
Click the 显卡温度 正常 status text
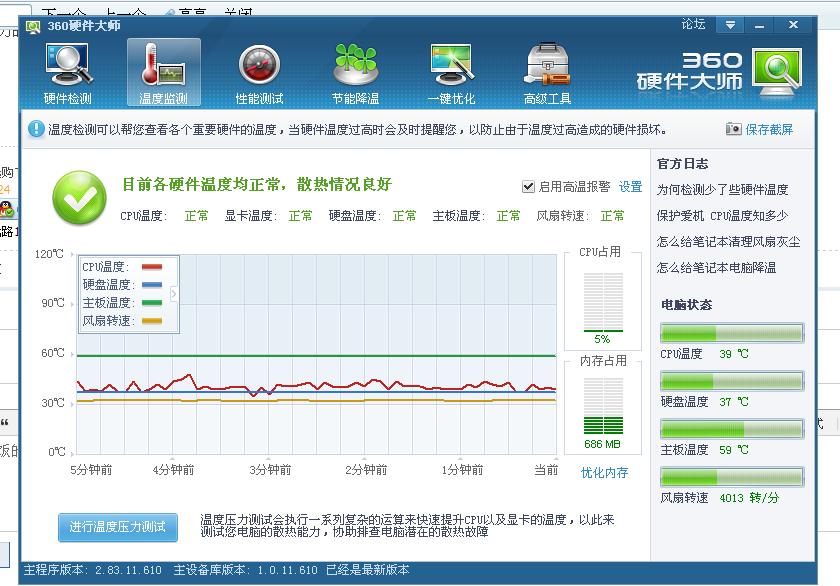[x=268, y=215]
